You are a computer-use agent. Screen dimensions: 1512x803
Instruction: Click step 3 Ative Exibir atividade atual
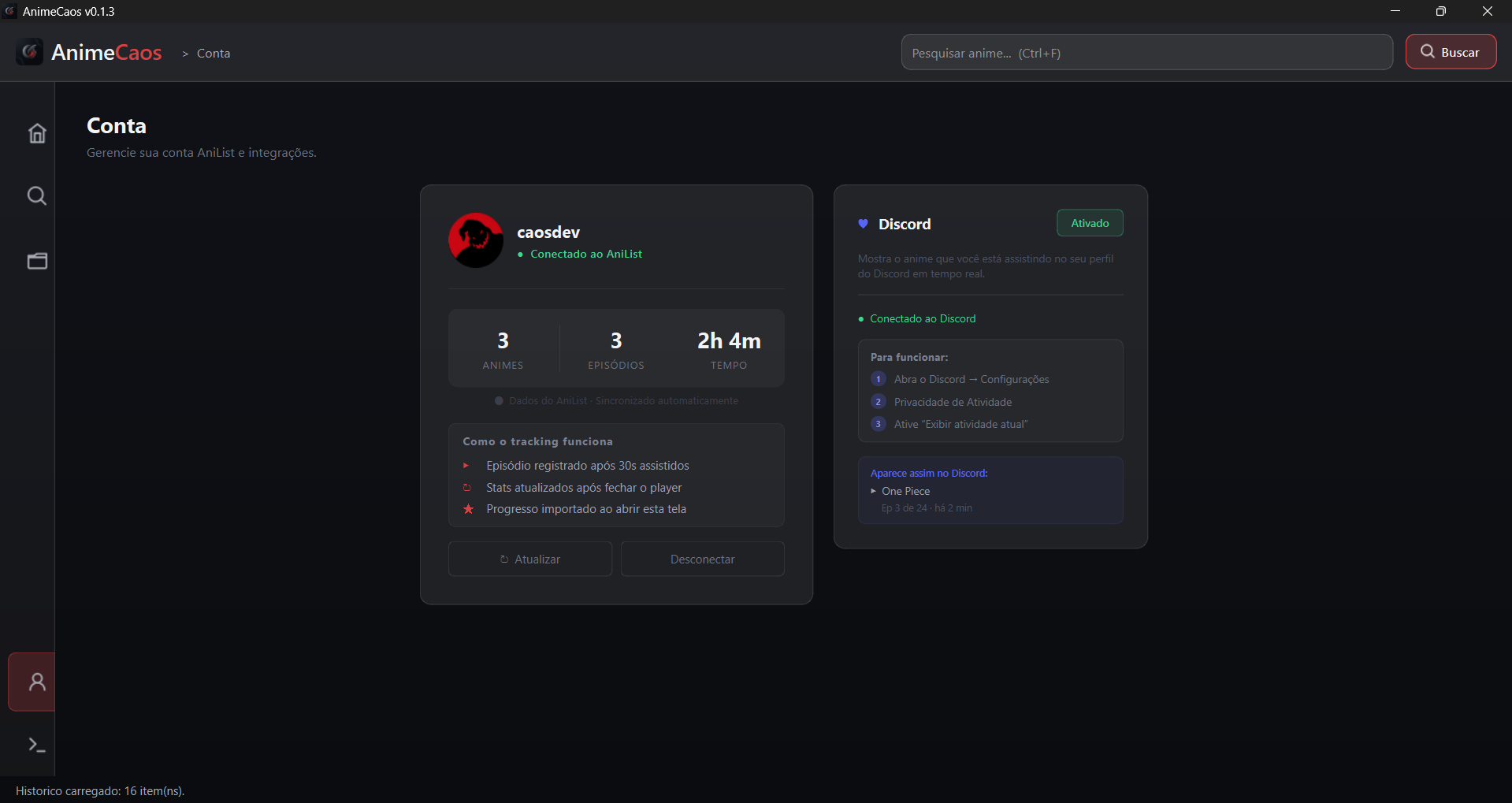point(960,424)
